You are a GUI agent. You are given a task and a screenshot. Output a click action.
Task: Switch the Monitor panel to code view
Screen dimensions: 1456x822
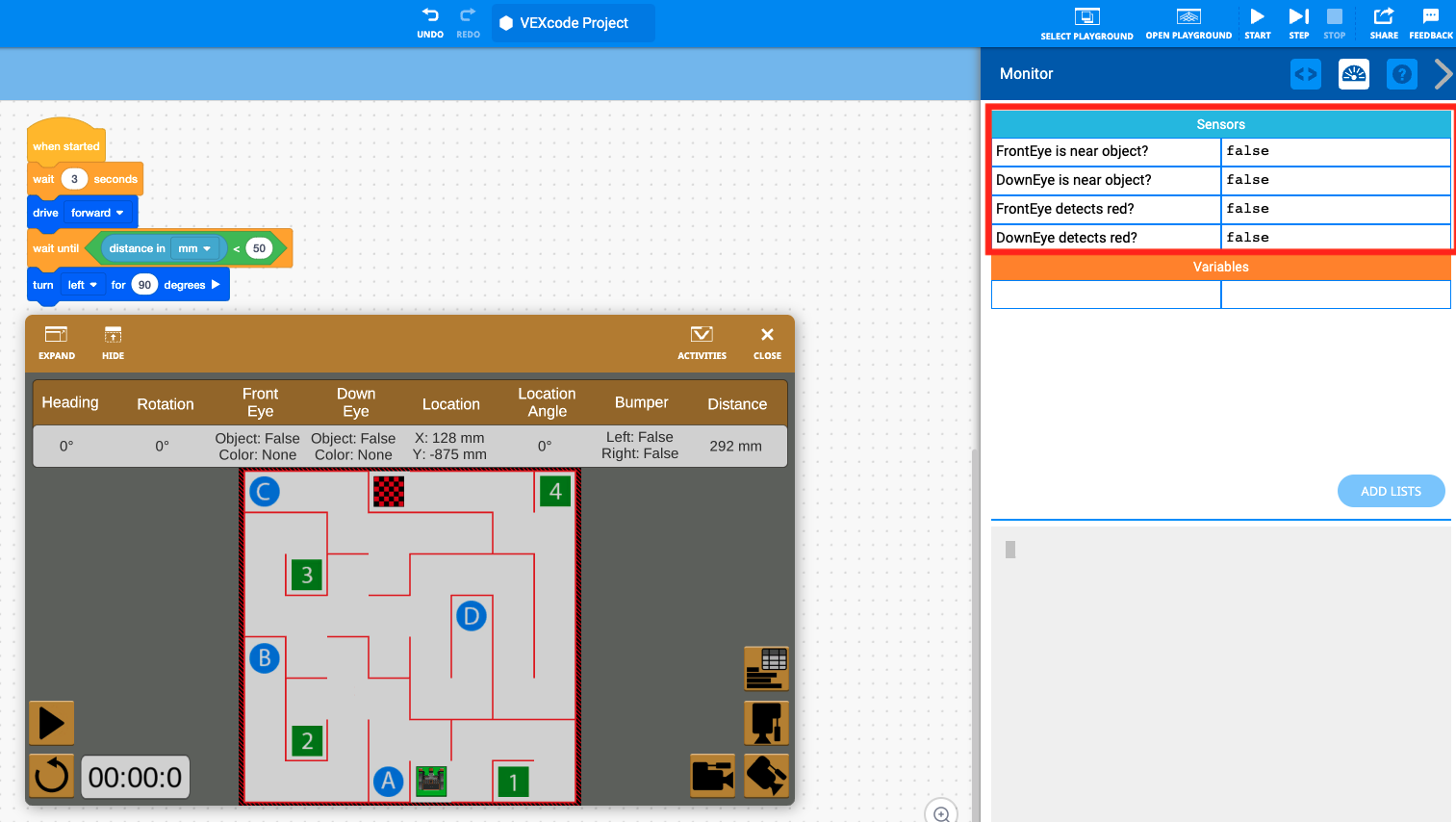(1305, 73)
